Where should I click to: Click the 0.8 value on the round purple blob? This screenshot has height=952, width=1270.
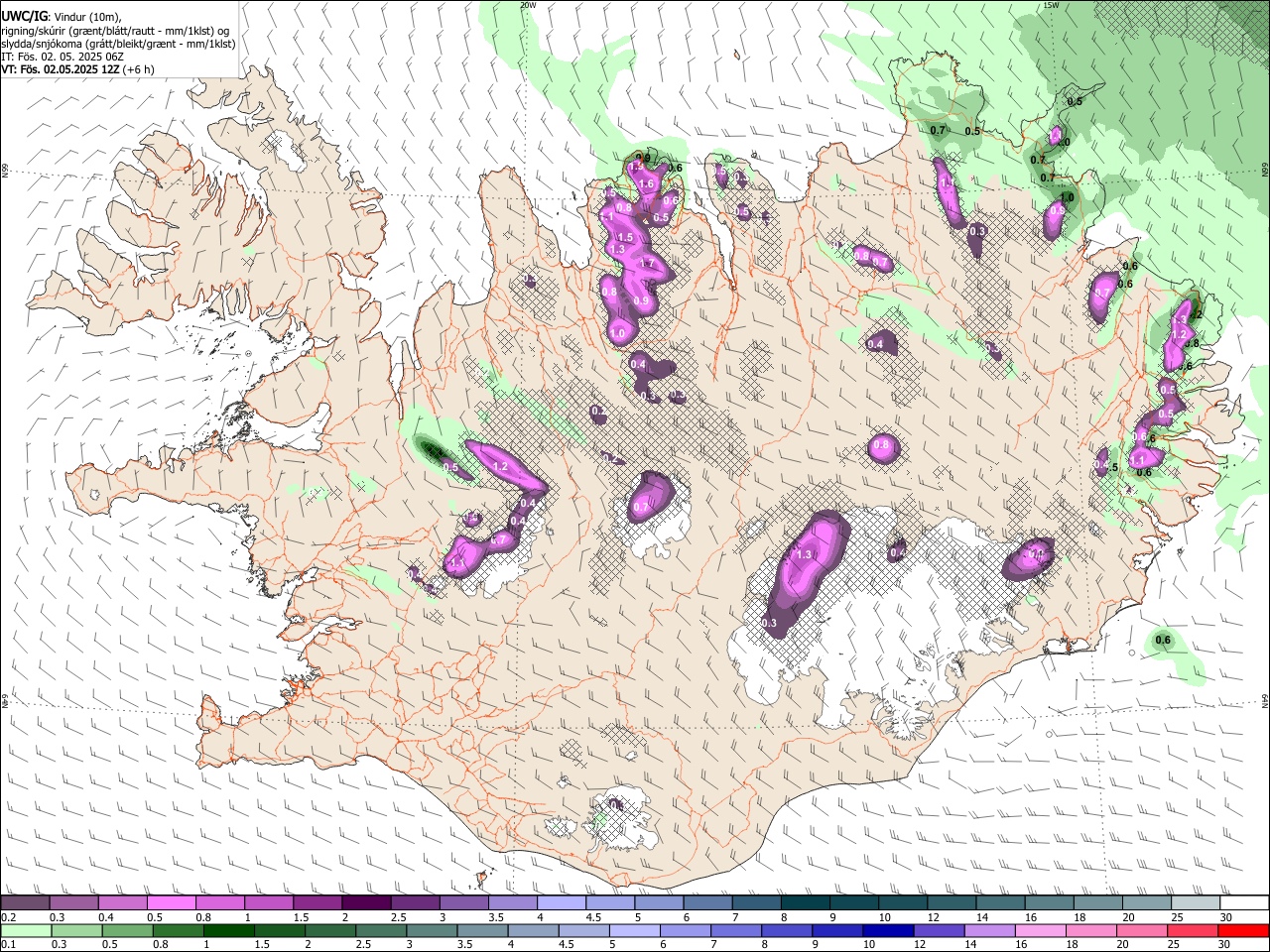click(881, 445)
